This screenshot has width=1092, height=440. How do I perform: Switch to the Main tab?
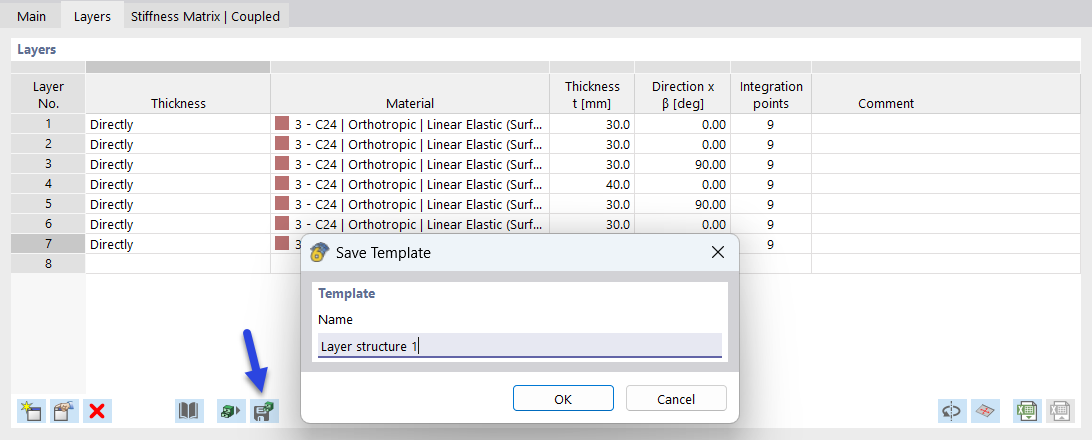(31, 16)
